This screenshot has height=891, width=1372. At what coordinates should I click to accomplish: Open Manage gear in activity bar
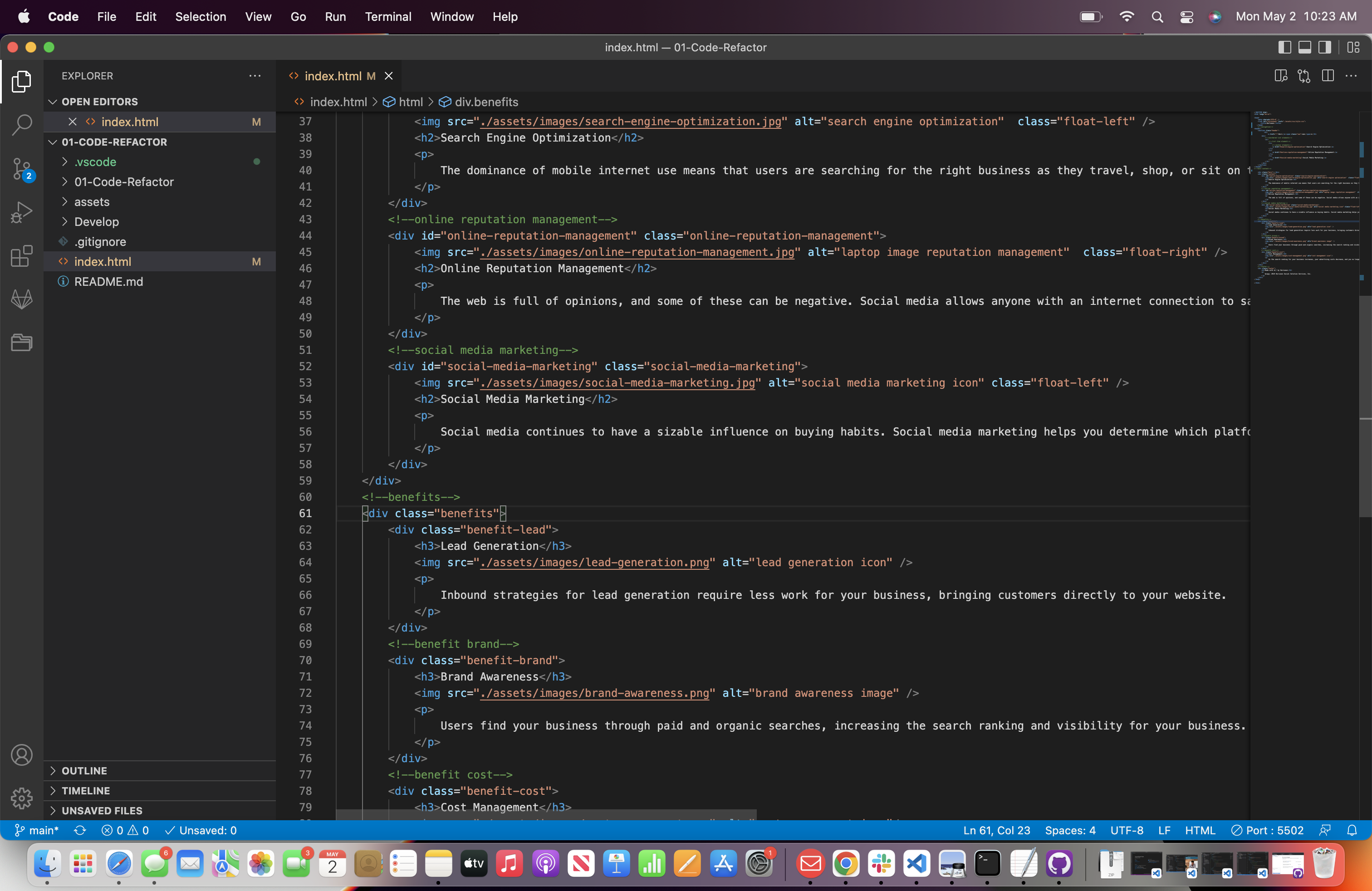pos(21,798)
